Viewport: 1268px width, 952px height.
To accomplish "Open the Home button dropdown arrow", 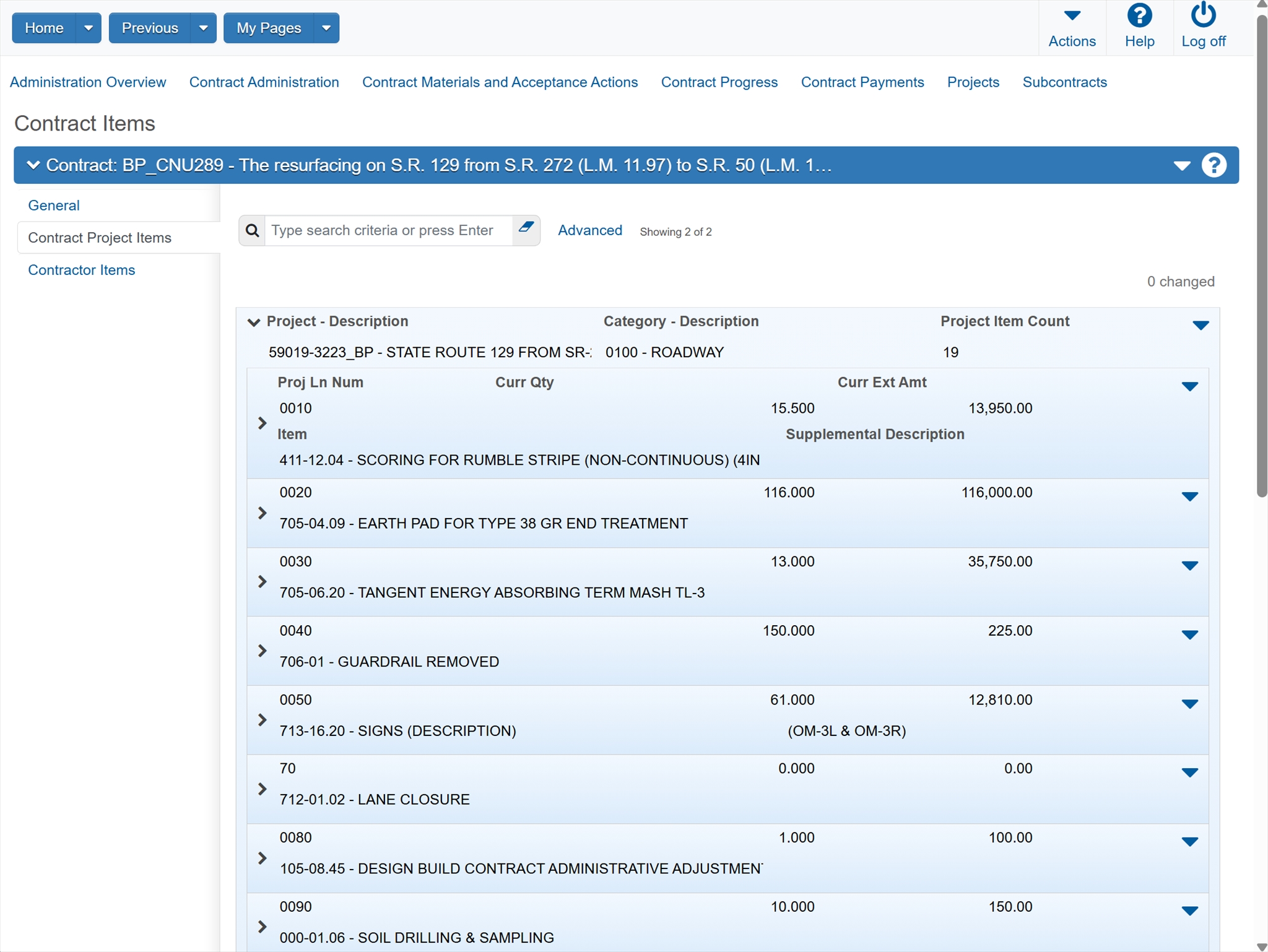I will pyautogui.click(x=89, y=28).
